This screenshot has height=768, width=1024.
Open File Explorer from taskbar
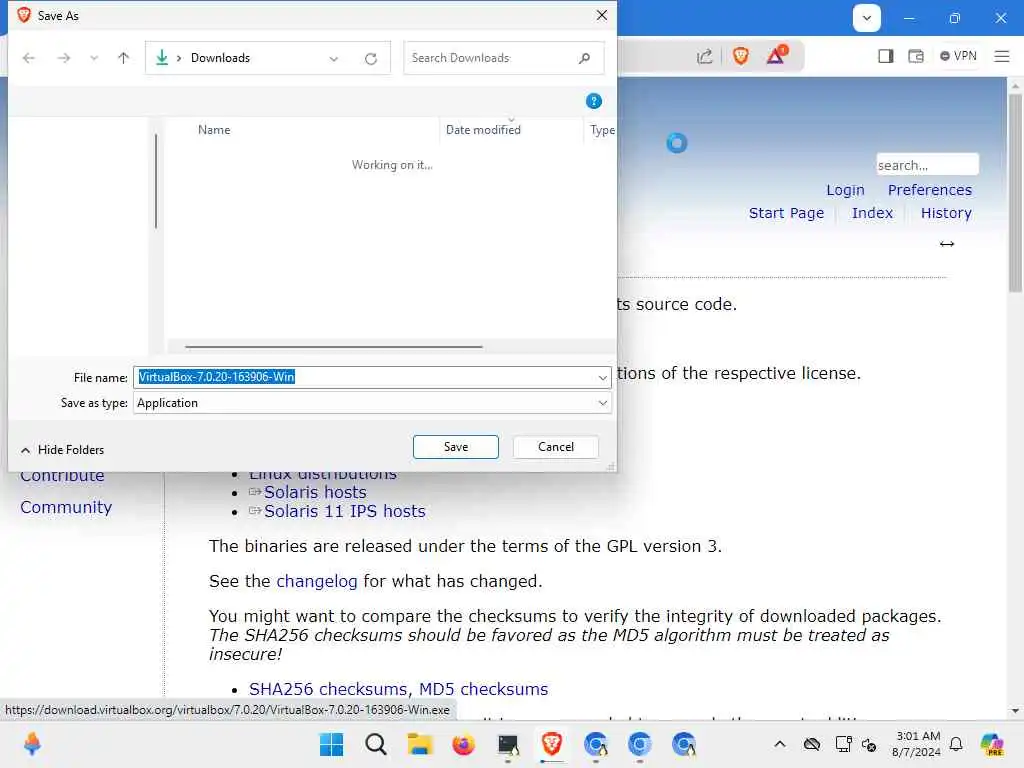point(419,744)
